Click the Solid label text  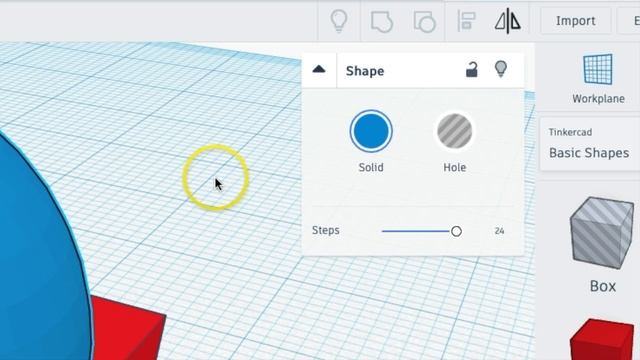[371, 167]
